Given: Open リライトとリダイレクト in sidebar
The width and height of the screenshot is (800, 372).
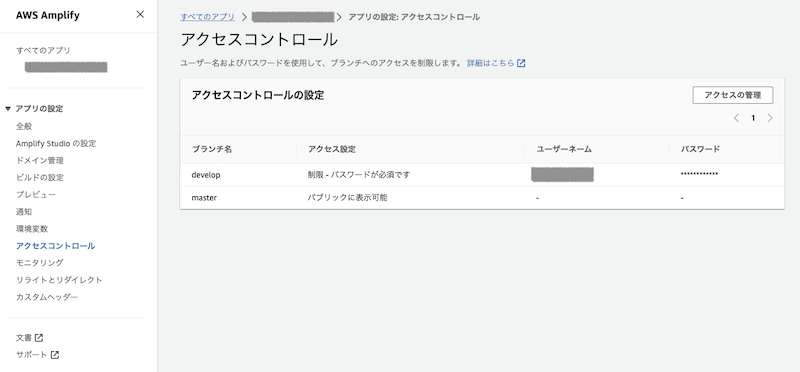Looking at the screenshot, I should point(59,280).
